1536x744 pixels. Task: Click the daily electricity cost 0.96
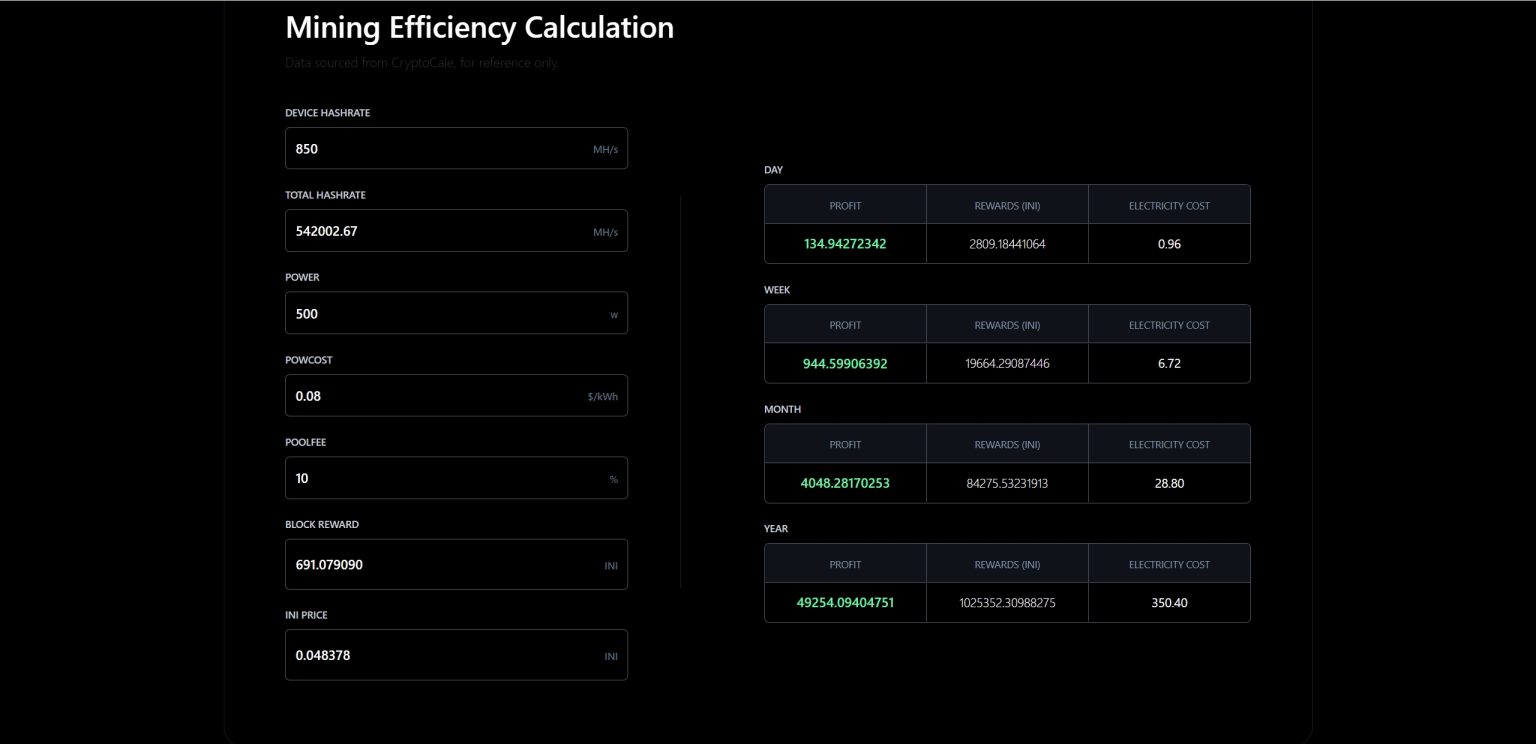point(1169,244)
